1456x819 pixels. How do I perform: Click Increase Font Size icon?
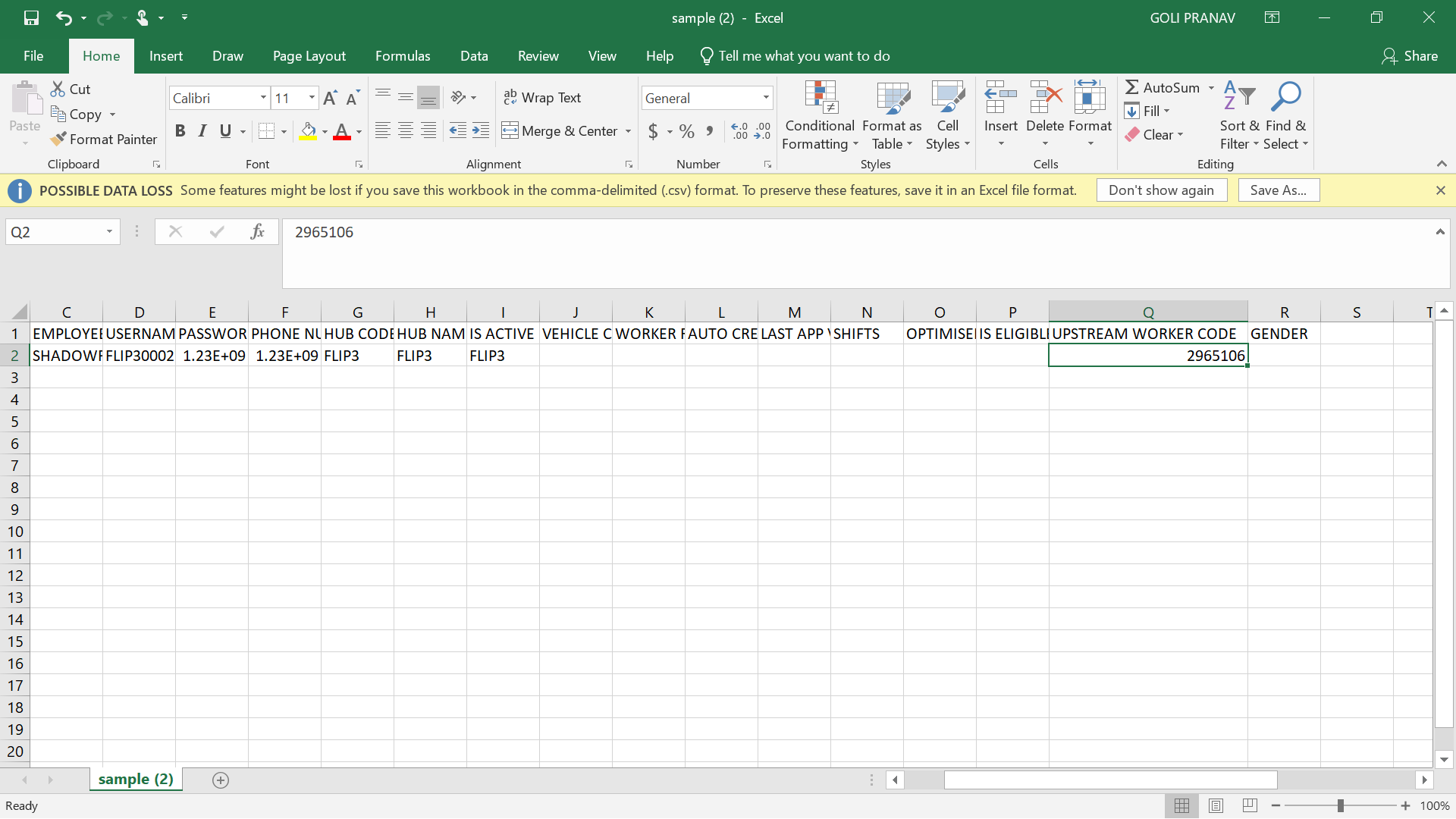(x=330, y=98)
